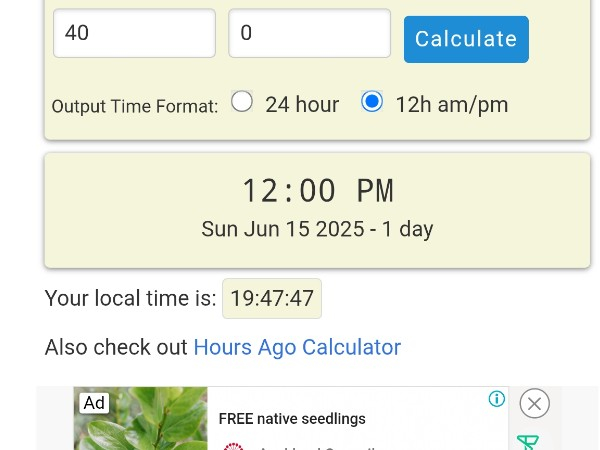The width and height of the screenshot is (600, 450).
Task: Focus the input field containing 40
Action: point(134,33)
